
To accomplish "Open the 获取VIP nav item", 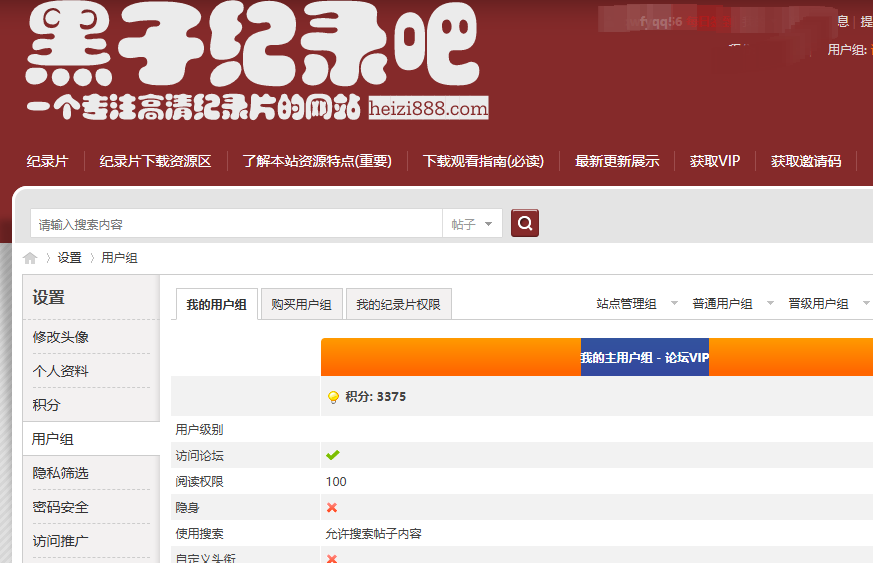I will 715,161.
